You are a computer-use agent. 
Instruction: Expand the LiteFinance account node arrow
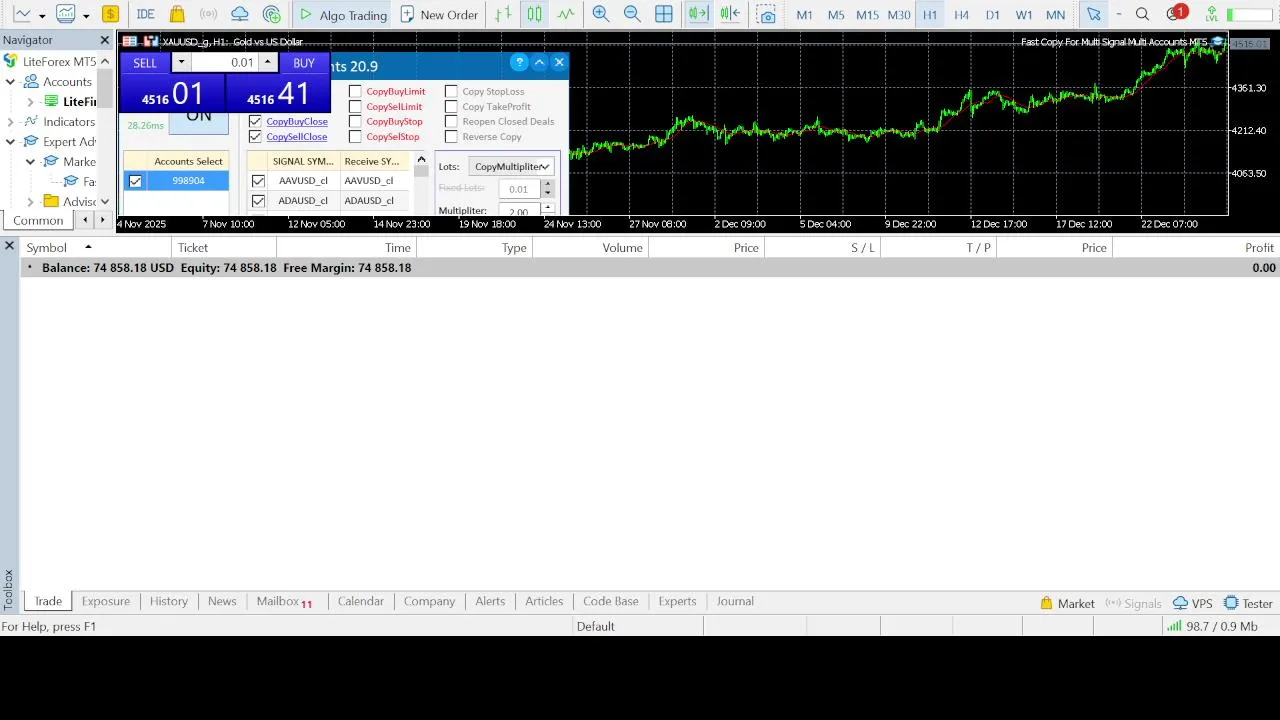(x=30, y=102)
